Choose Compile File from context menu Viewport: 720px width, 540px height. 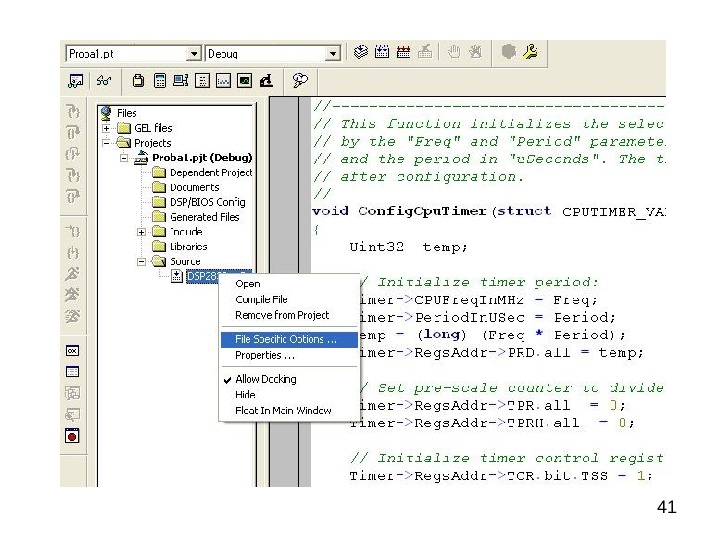tap(261, 299)
